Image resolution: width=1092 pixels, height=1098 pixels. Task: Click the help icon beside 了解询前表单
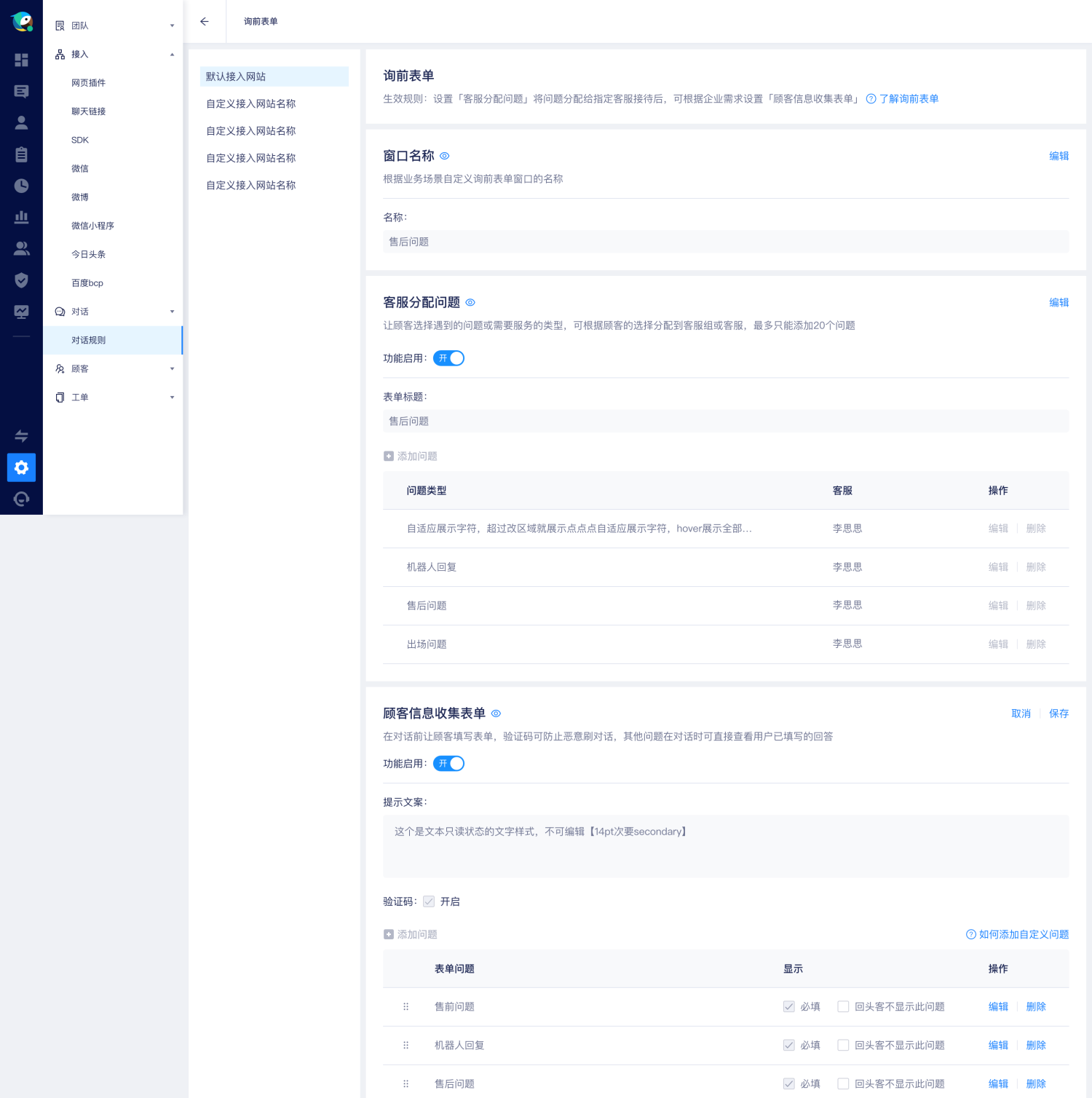(x=871, y=99)
